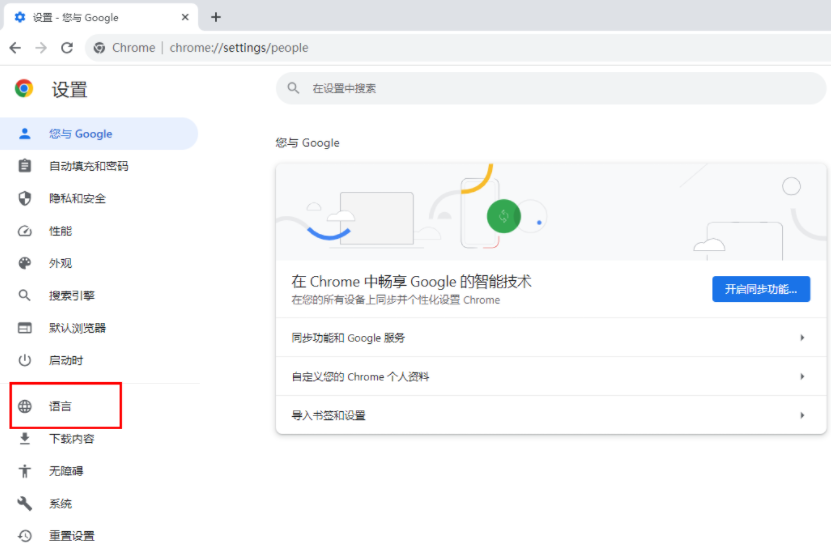This screenshot has width=831, height=547.
Task: Select the 设置 - 您与 Google browser tab
Action: 101,17
